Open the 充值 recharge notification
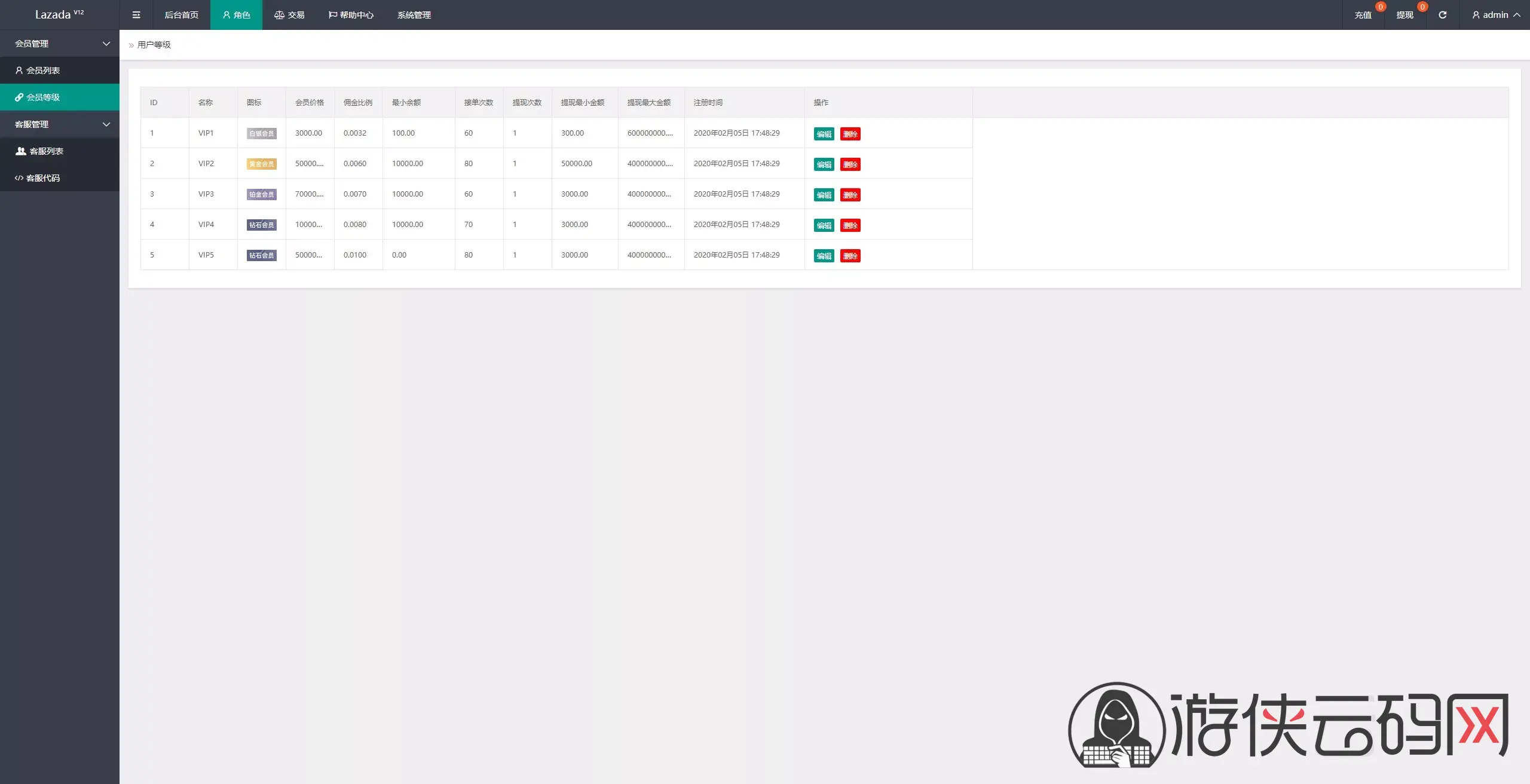Viewport: 1530px width, 784px height. [x=1363, y=15]
